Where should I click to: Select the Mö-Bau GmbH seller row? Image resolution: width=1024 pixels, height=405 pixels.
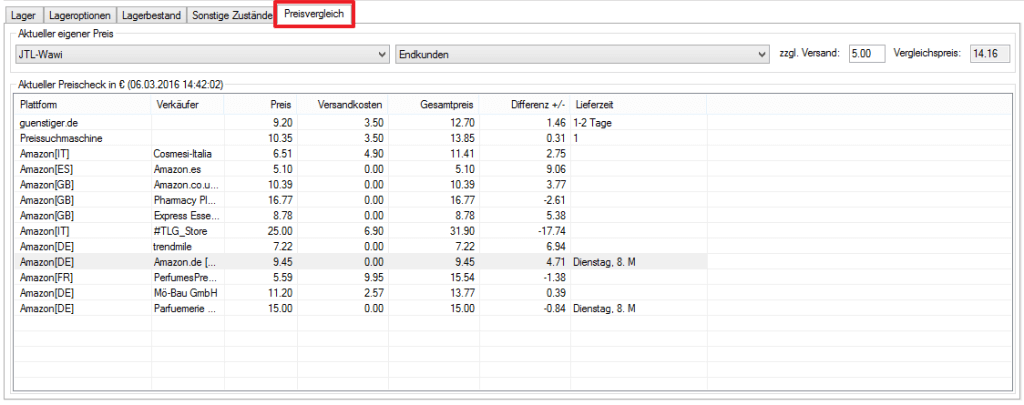pyautogui.click(x=186, y=292)
